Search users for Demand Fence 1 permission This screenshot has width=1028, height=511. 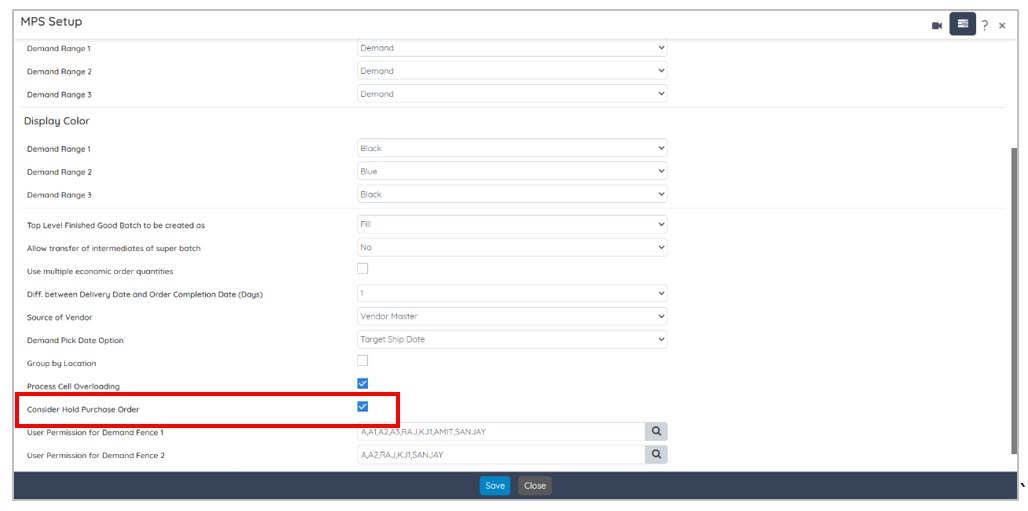[x=656, y=431]
